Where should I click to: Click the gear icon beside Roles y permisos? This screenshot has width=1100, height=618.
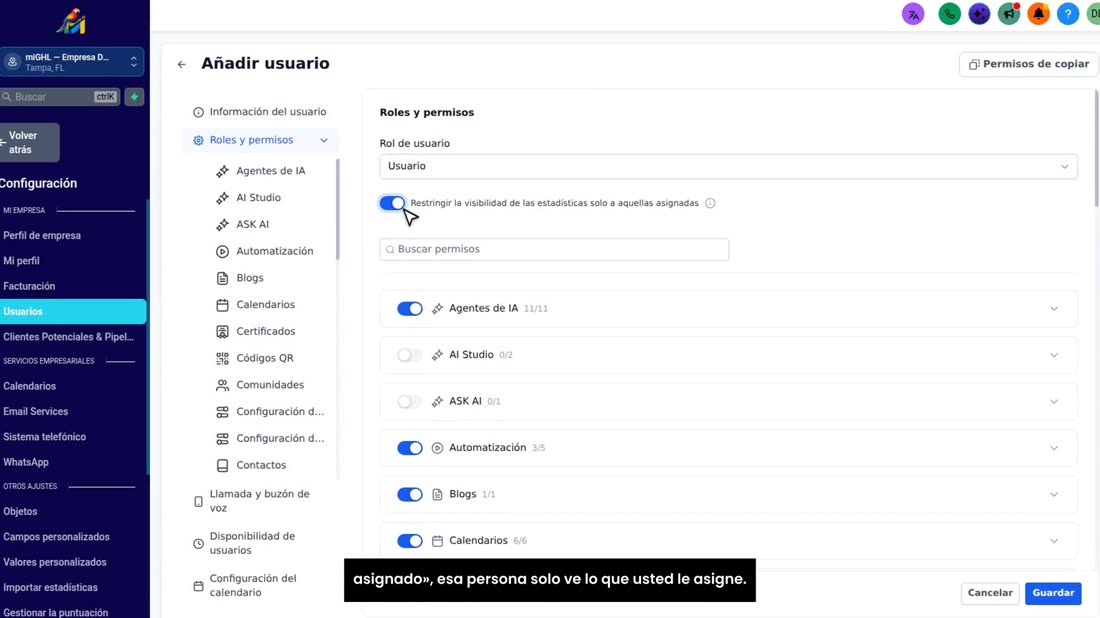(199, 140)
